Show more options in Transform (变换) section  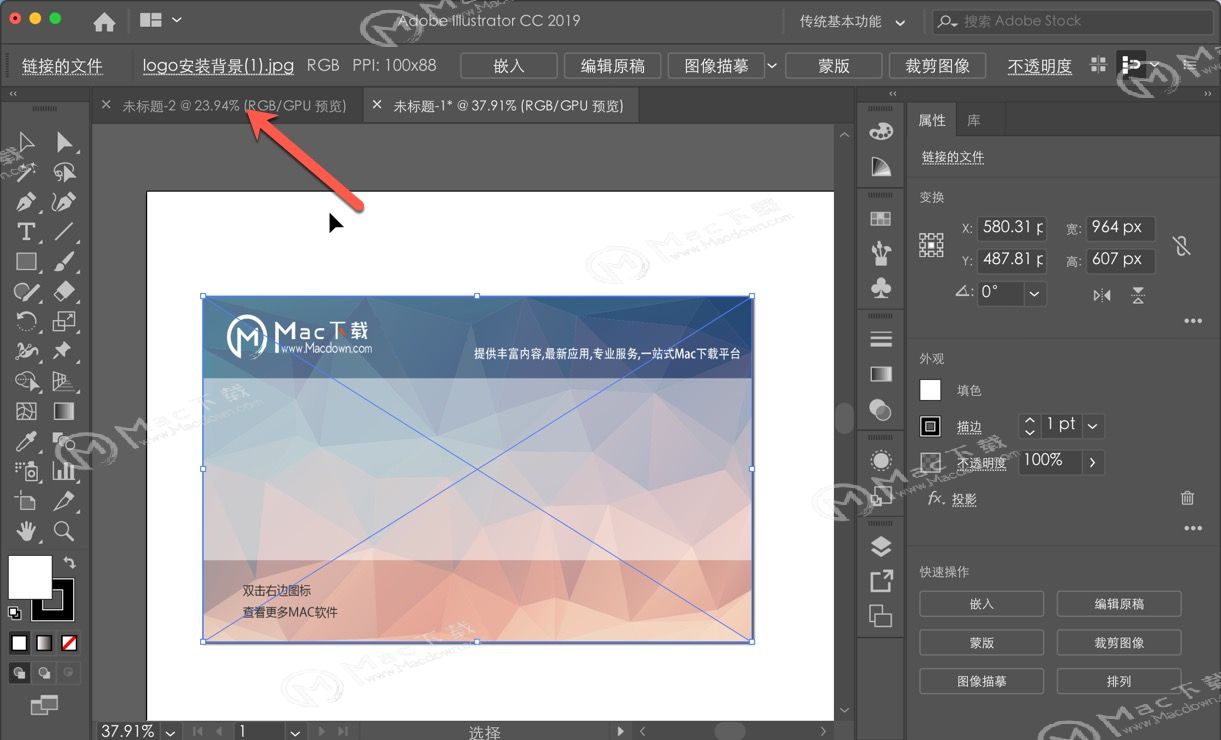coord(1192,322)
